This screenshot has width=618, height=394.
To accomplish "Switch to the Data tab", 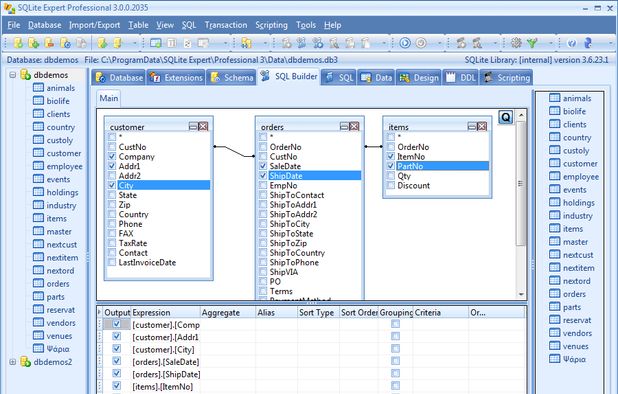I will pos(376,78).
